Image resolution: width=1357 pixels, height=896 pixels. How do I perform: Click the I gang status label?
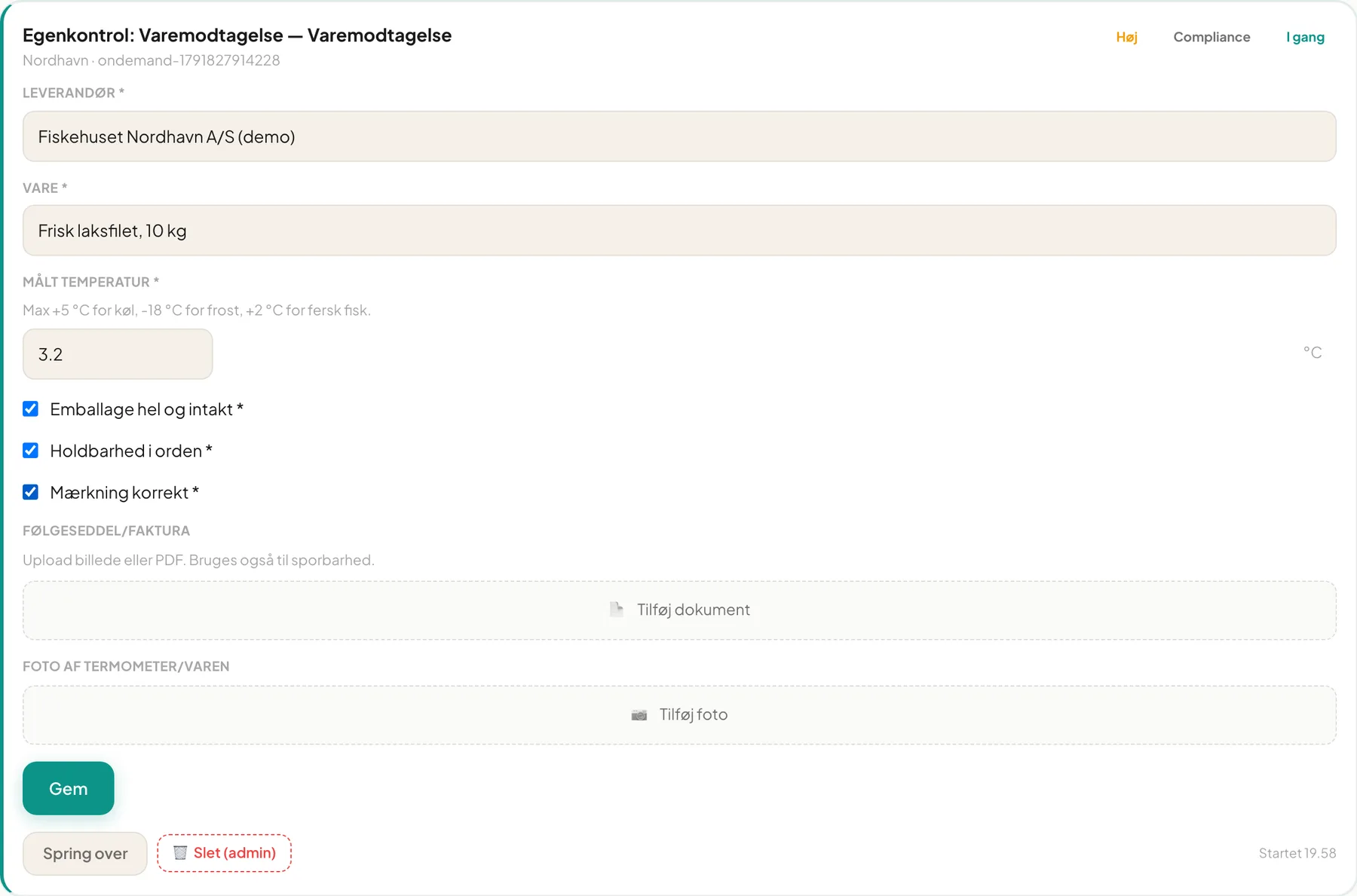[1305, 37]
